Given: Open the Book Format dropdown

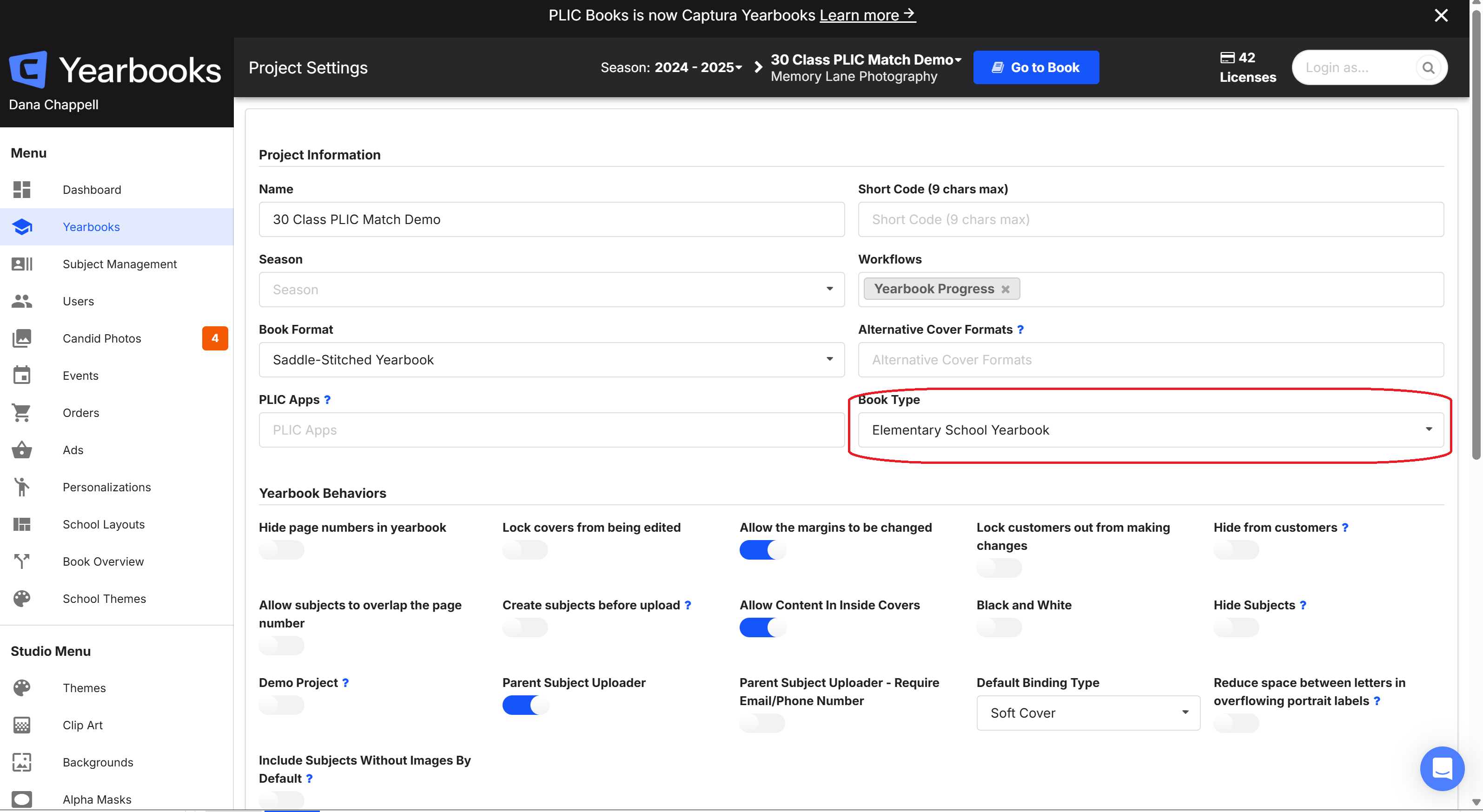Looking at the screenshot, I should click(x=551, y=360).
